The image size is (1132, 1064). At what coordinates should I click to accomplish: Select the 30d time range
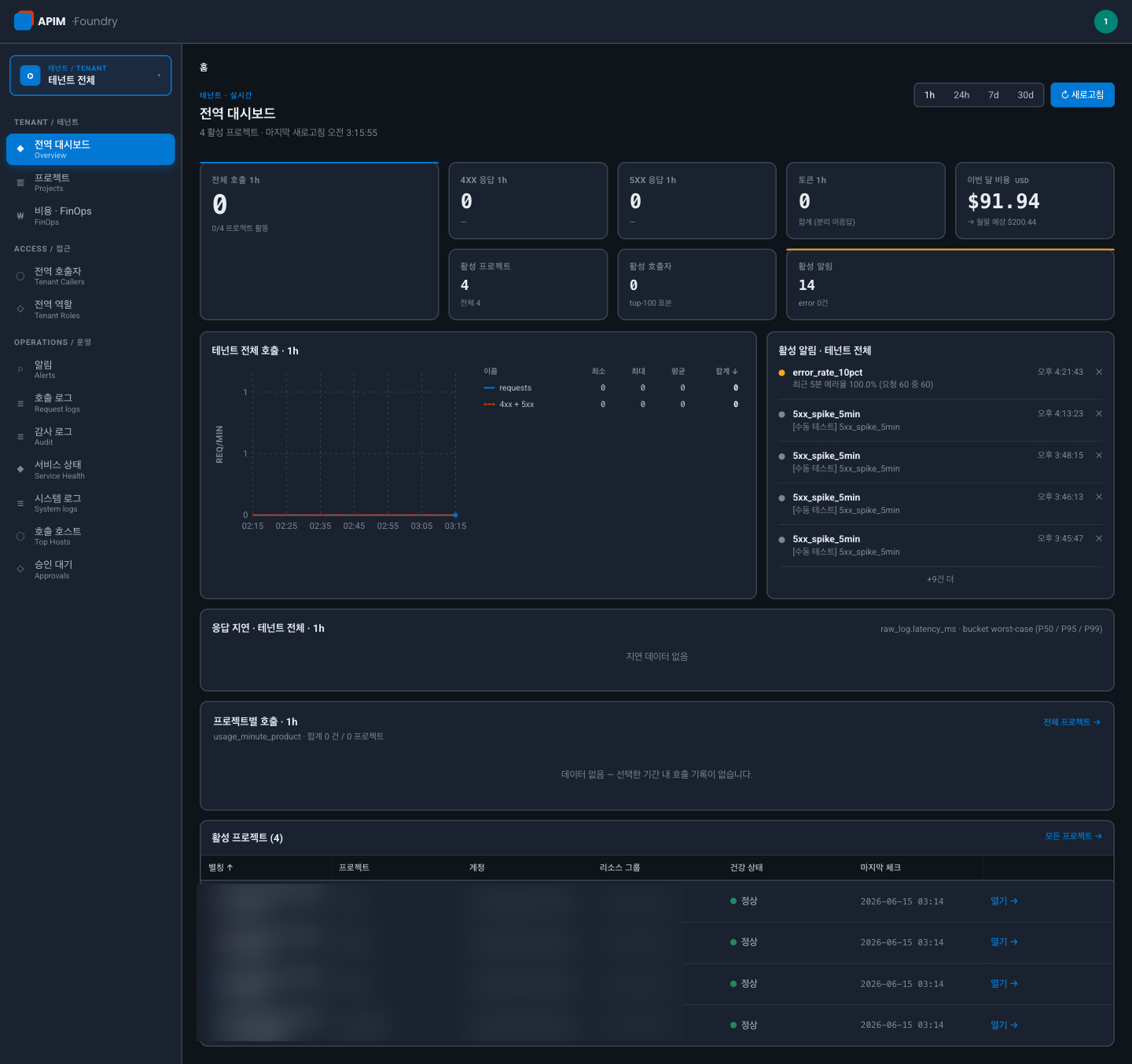point(1026,95)
